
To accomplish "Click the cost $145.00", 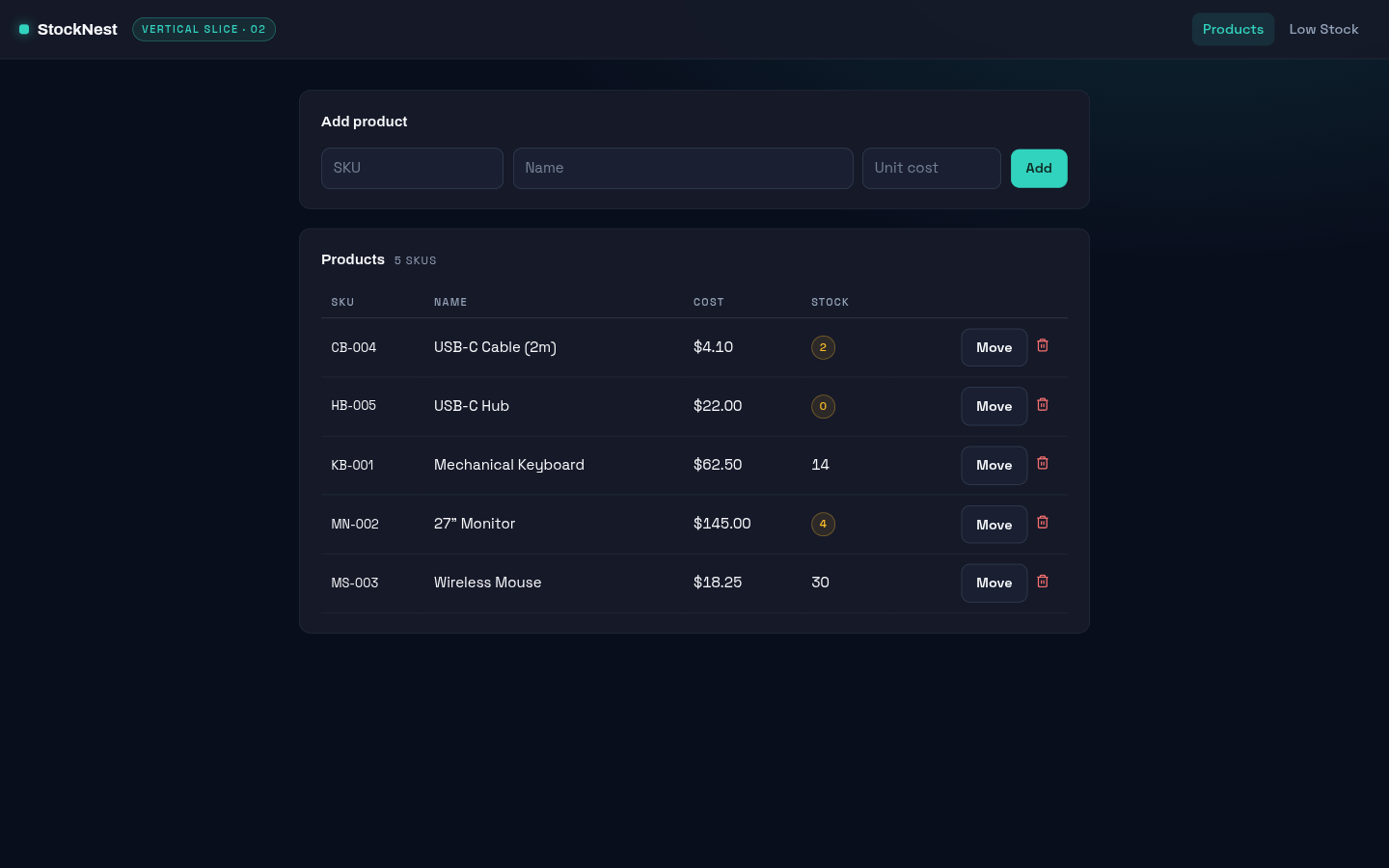I will [x=722, y=524].
